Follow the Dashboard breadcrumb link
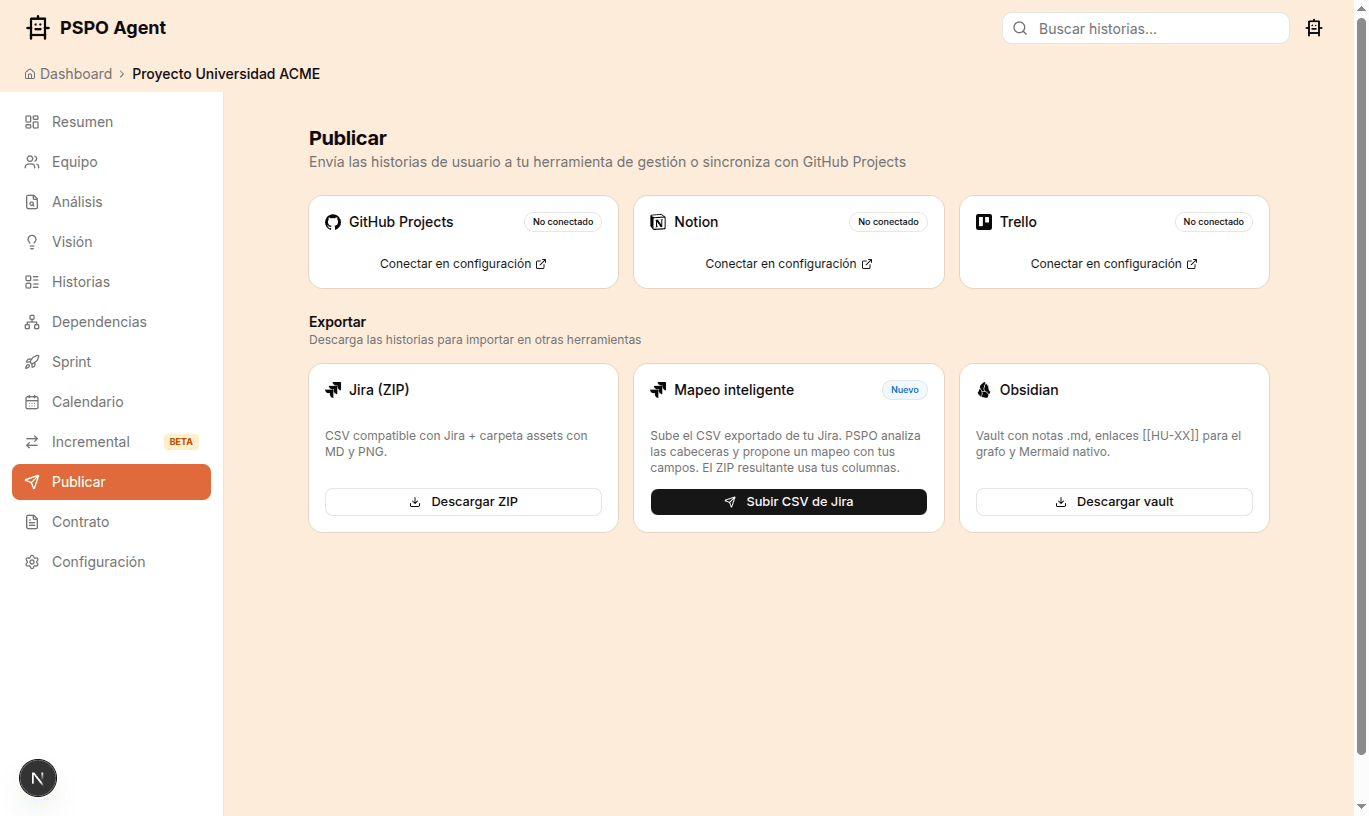Image resolution: width=1369 pixels, height=816 pixels. (x=75, y=73)
